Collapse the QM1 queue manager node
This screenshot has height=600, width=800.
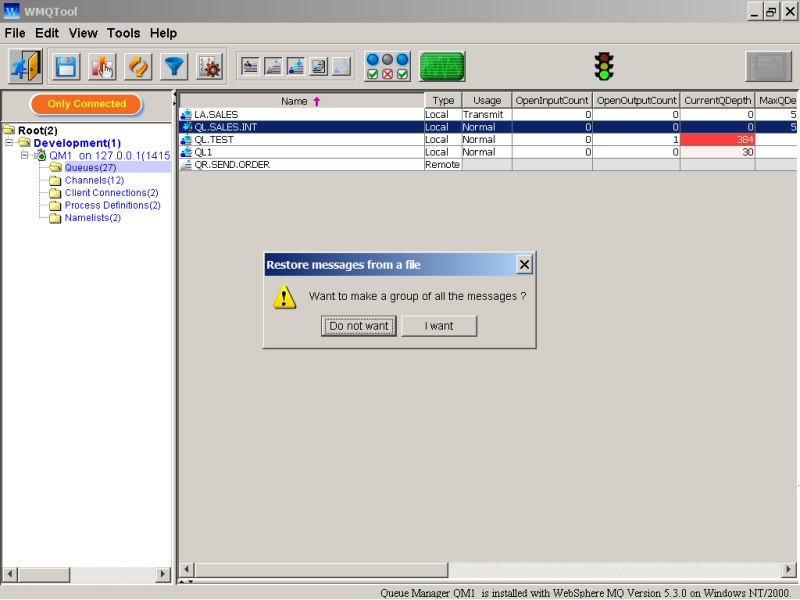[24, 155]
